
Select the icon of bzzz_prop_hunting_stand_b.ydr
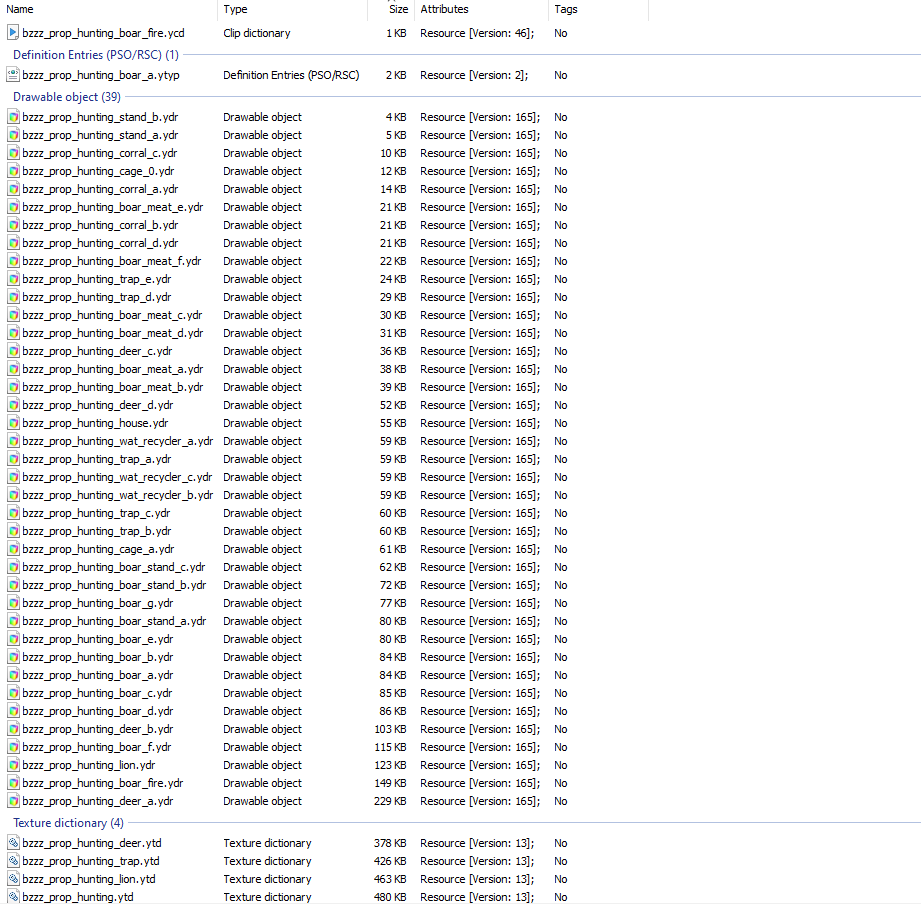[x=13, y=117]
